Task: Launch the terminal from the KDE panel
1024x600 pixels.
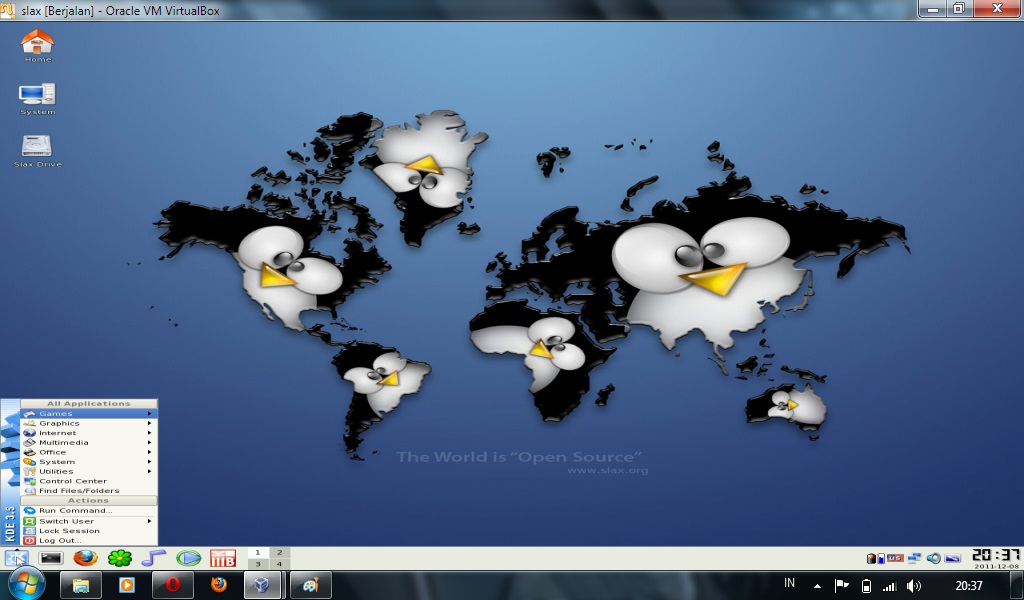Action: pyautogui.click(x=50, y=558)
